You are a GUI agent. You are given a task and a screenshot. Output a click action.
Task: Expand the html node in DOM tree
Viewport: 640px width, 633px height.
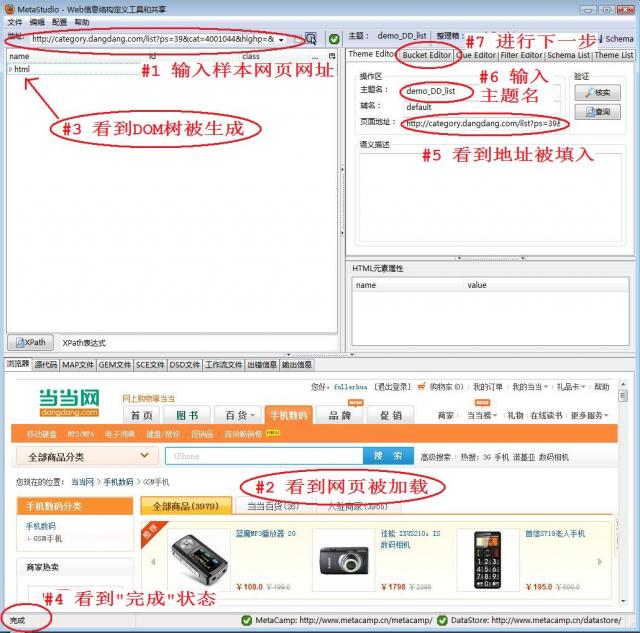click(10, 69)
